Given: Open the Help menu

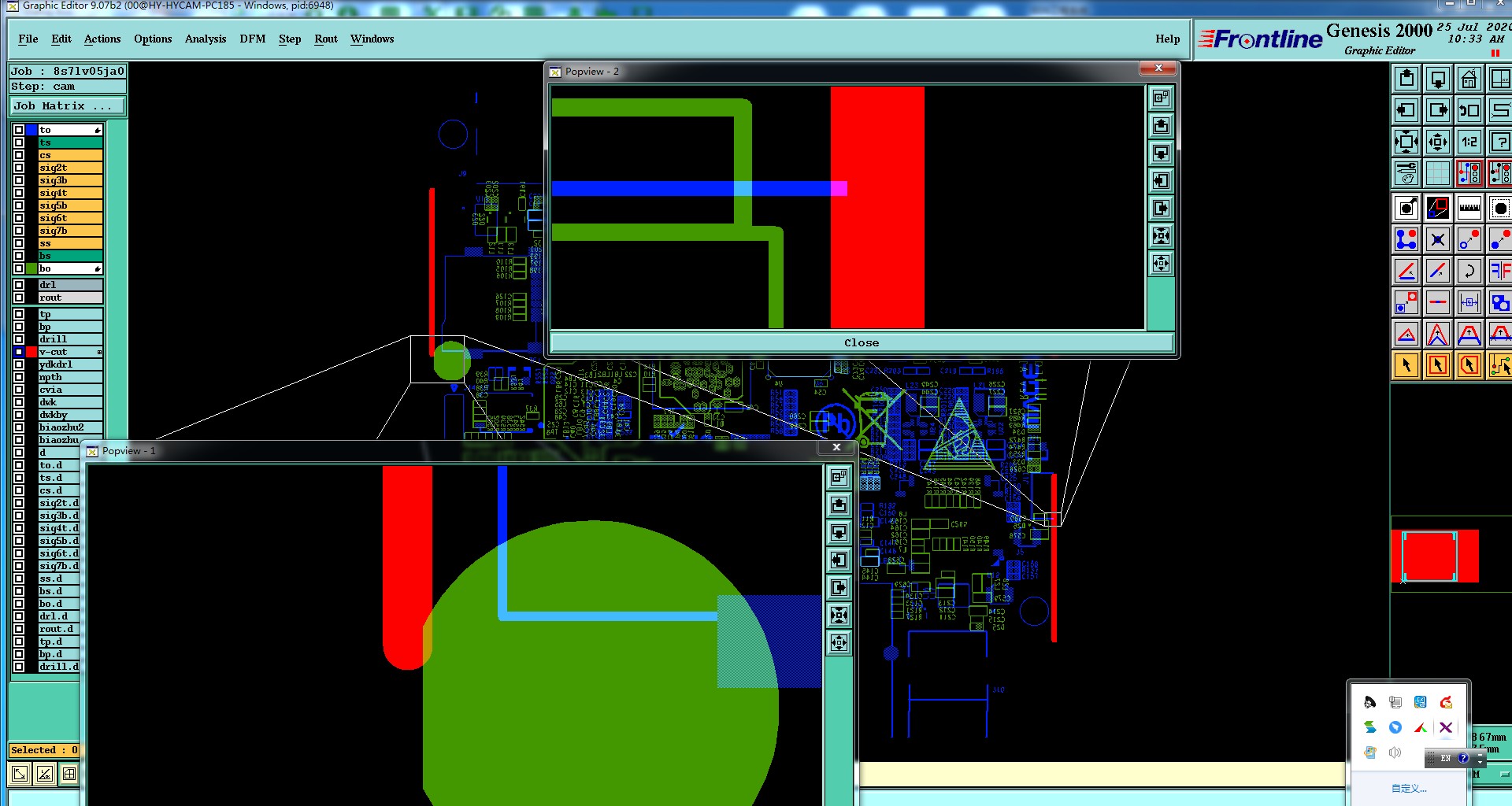Looking at the screenshot, I should point(1168,39).
